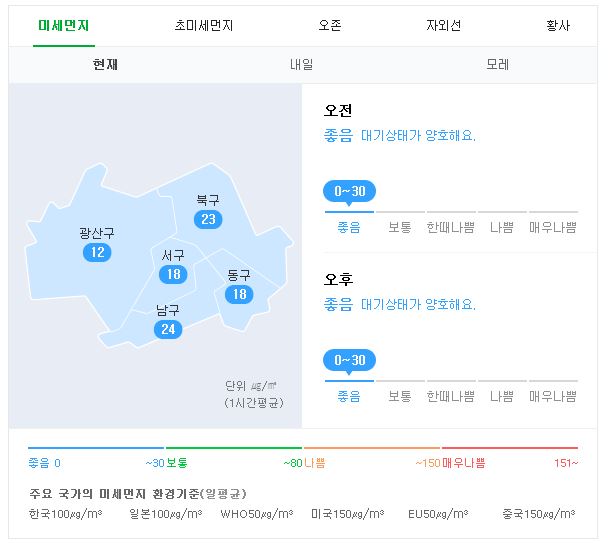
Task: Click the 보통 level under 오후 scale
Action: tap(400, 396)
